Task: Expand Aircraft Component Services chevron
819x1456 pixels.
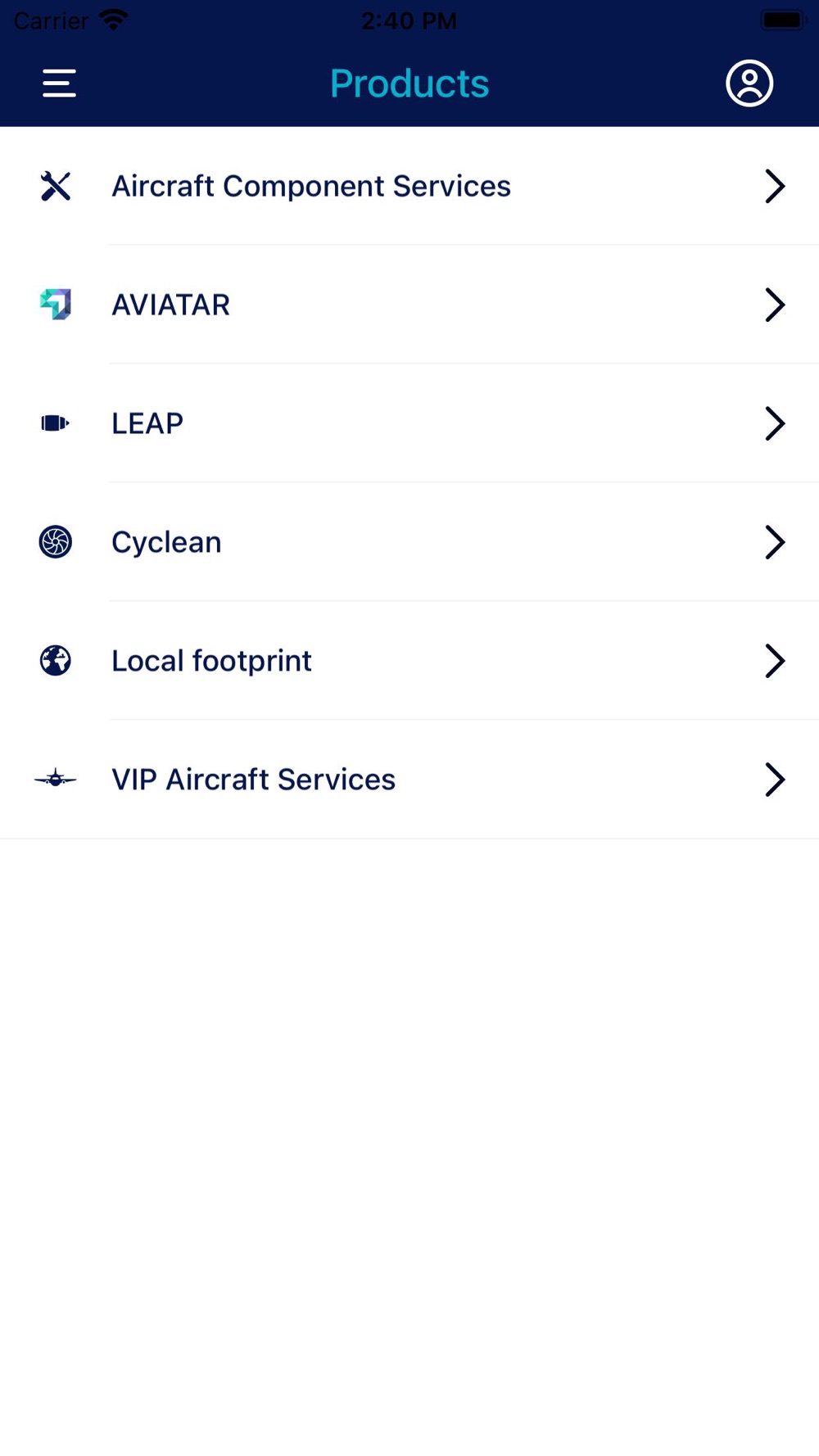Action: 774,187
